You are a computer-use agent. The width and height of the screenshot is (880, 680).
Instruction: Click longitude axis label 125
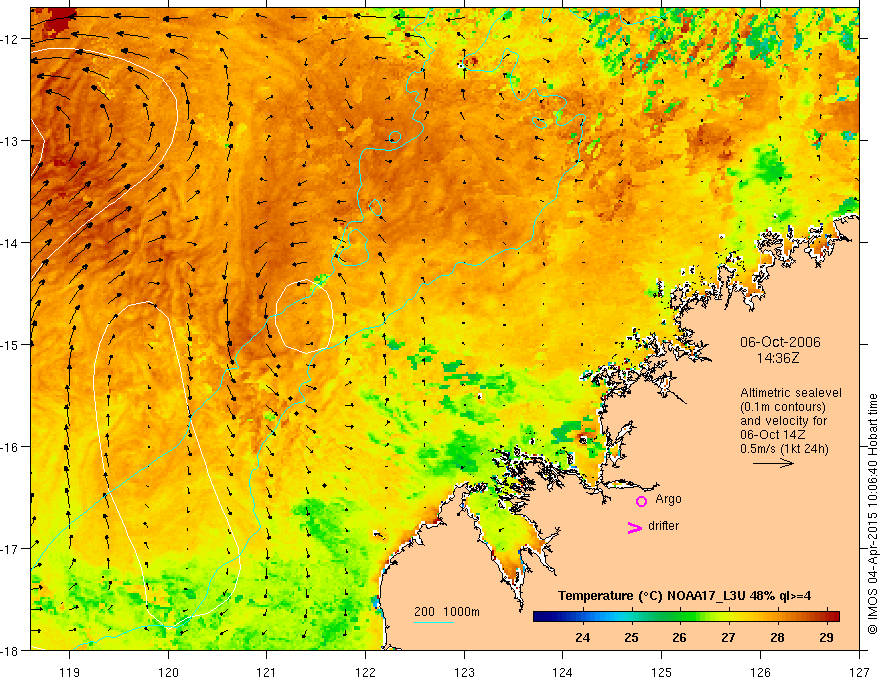point(662,672)
